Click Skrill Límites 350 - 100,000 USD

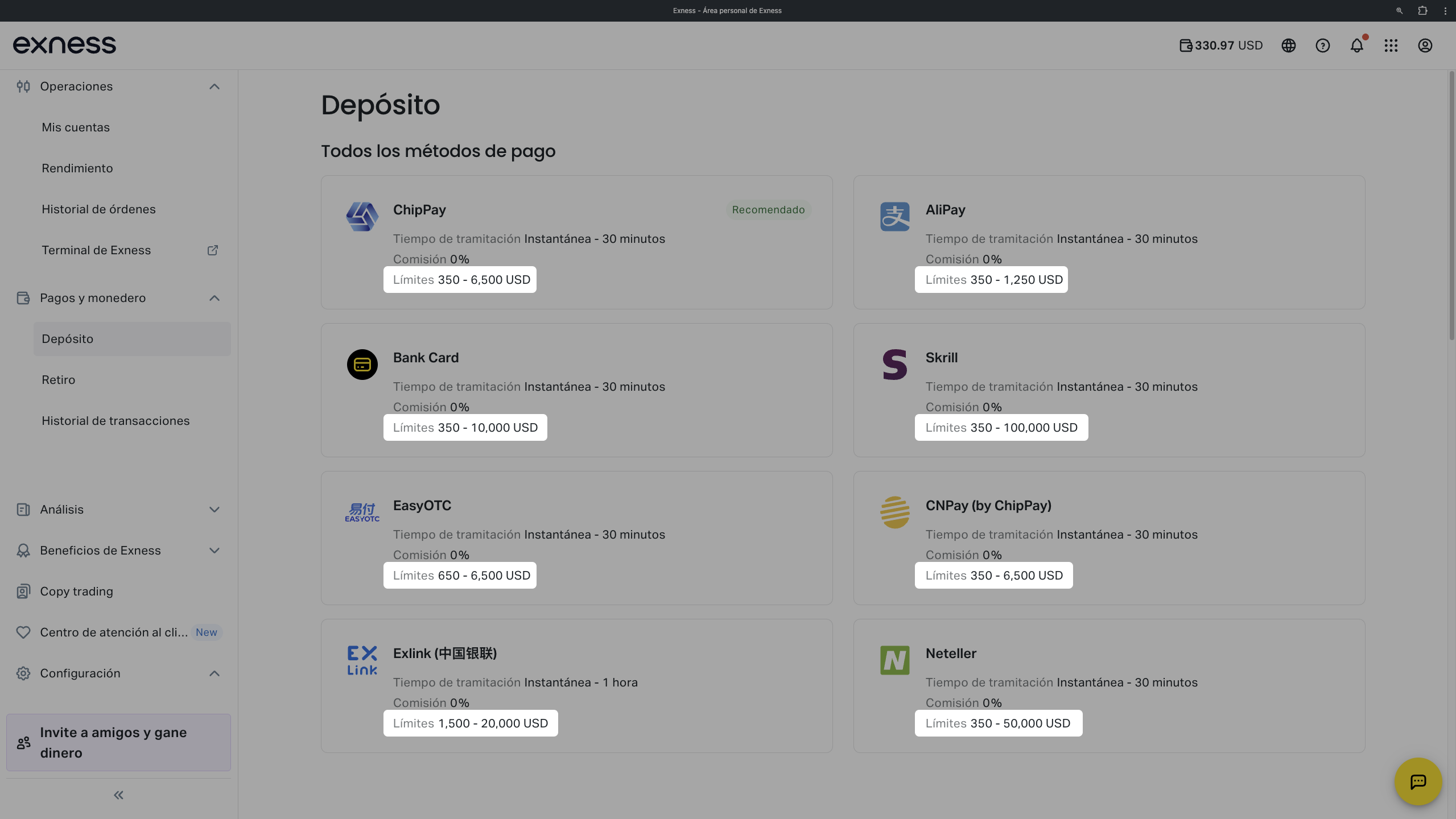coord(1001,428)
